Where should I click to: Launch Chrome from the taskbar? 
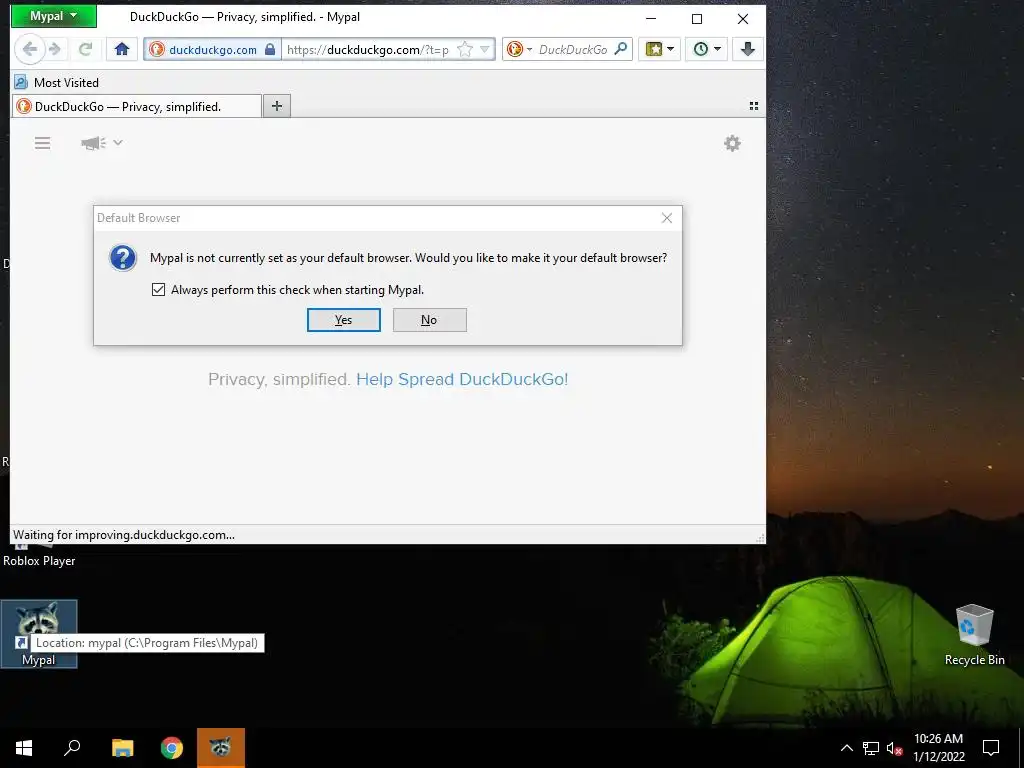pyautogui.click(x=172, y=748)
